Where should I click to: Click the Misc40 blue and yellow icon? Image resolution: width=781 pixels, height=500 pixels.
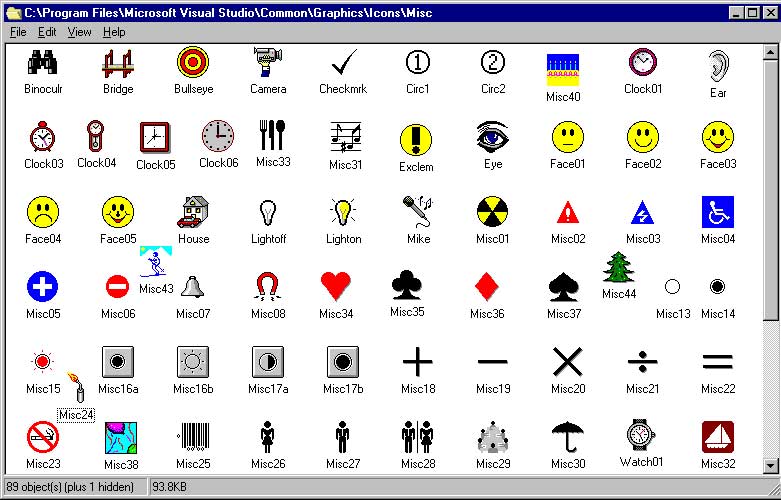pos(563,70)
